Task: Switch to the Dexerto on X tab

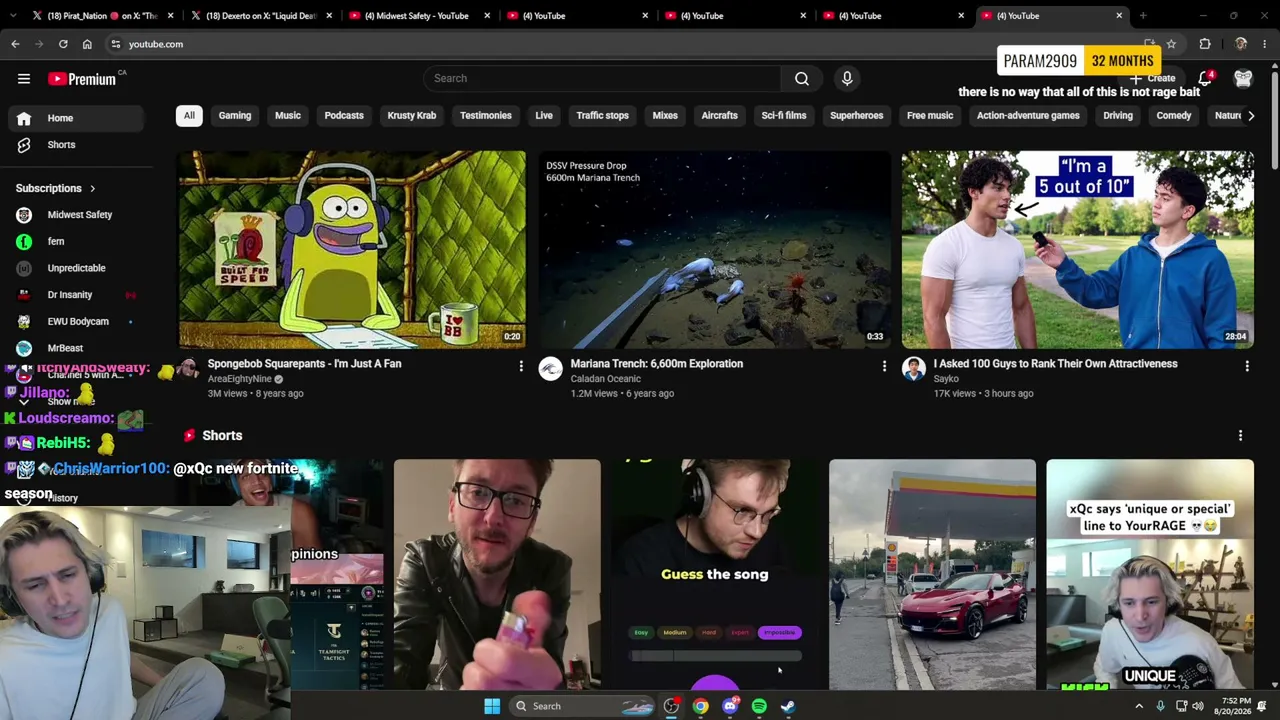Action: [262, 16]
